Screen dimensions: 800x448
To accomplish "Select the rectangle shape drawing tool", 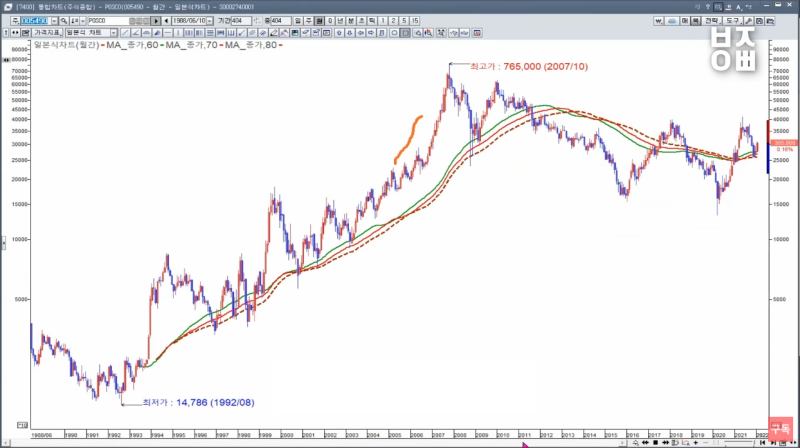I will (x=405, y=33).
